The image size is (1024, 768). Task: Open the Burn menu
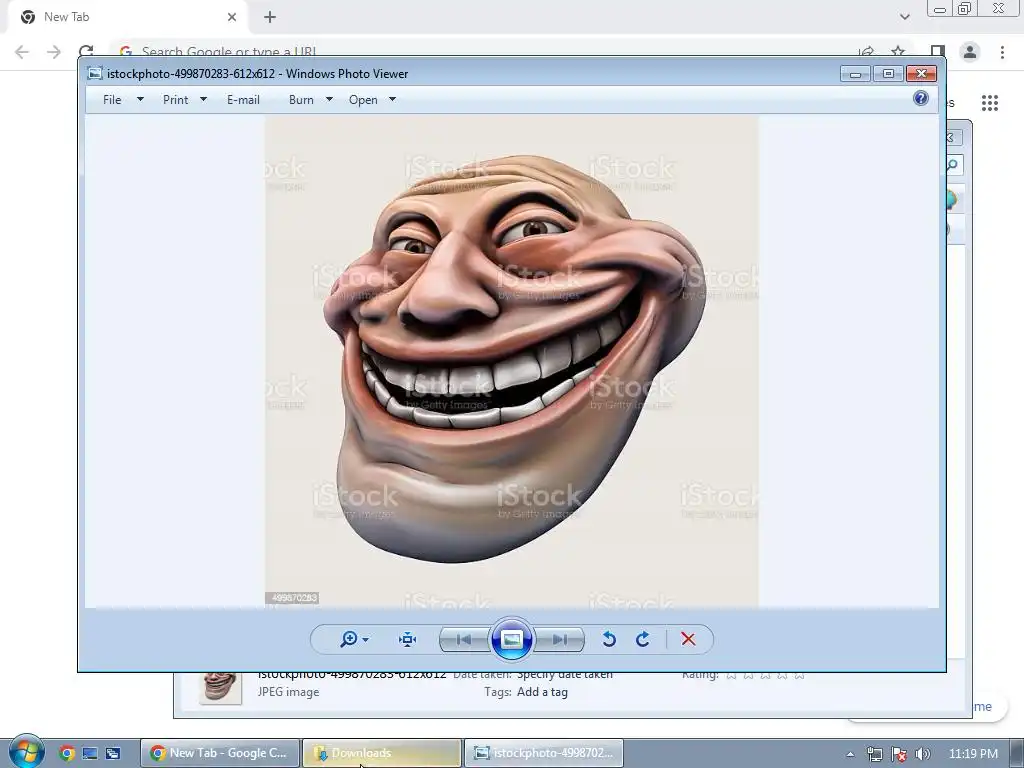click(301, 100)
